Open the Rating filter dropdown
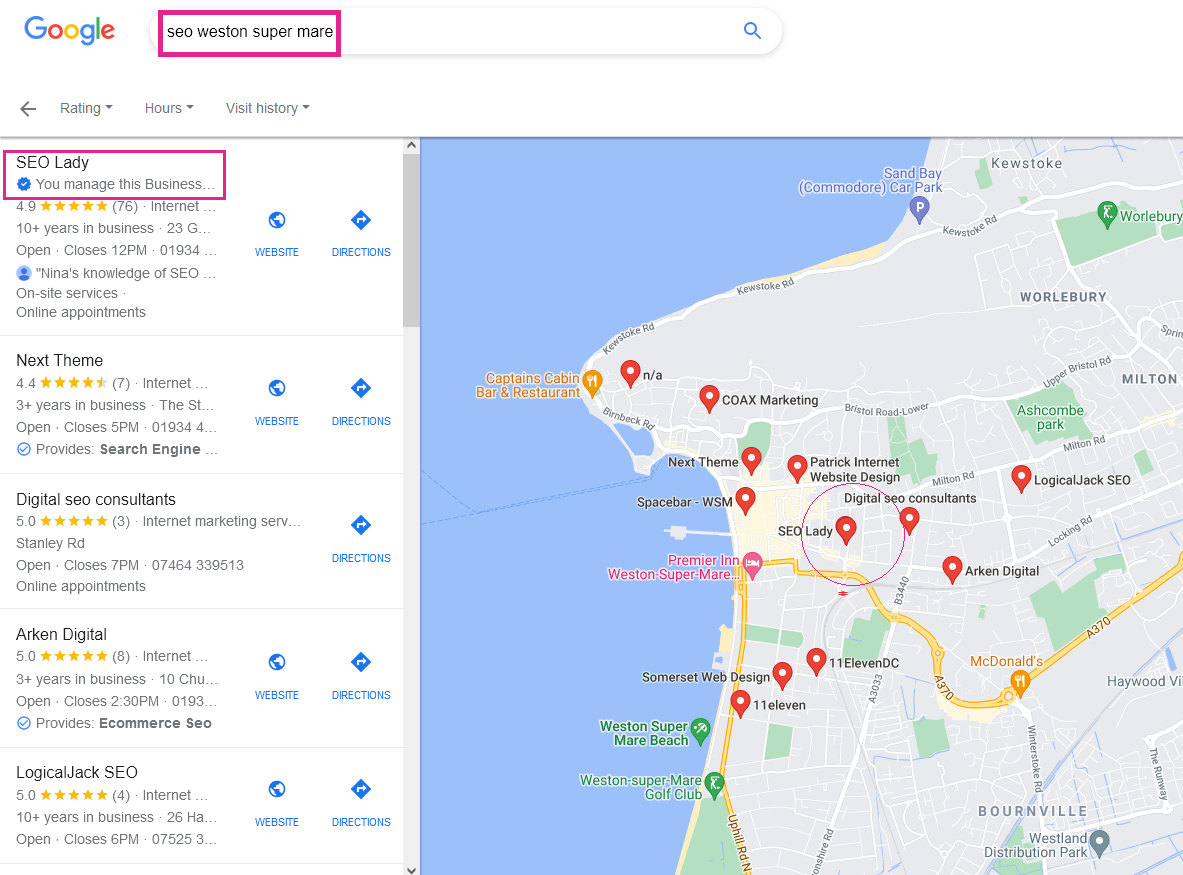Viewport: 1183px width, 875px height. coord(86,108)
